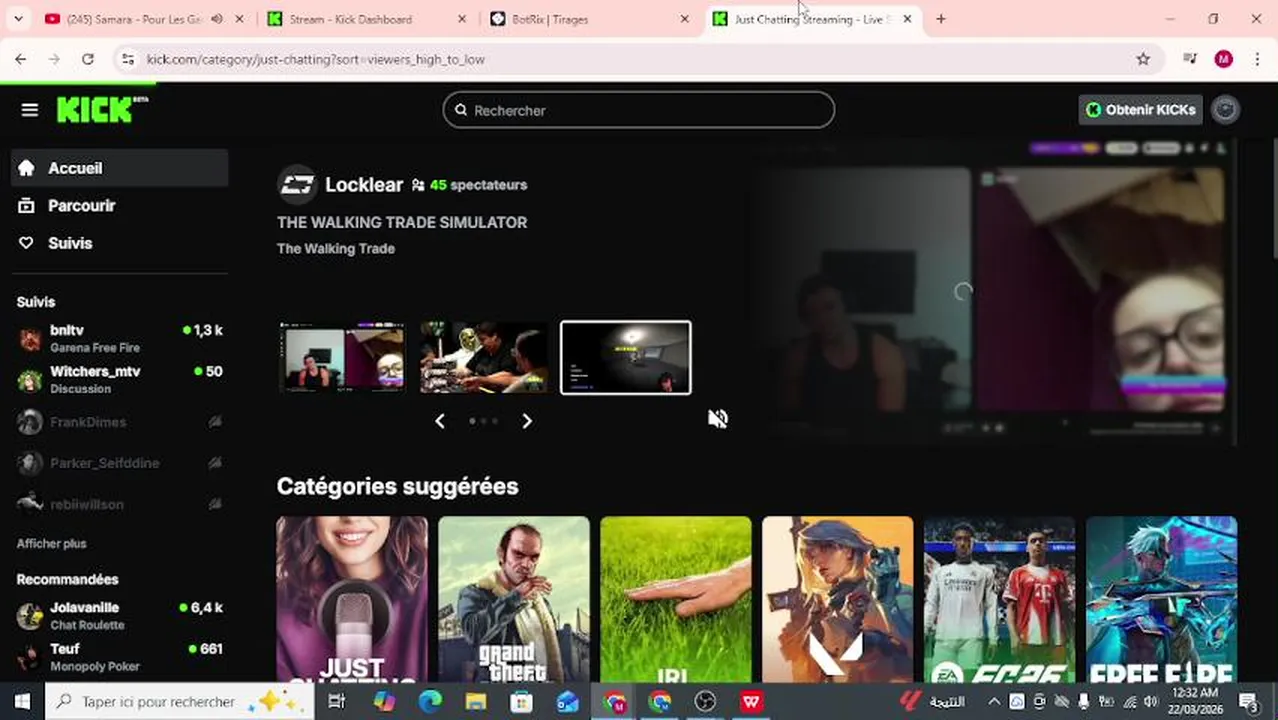Open offline channel Parker_Seifddine
The width and height of the screenshot is (1278, 720).
(x=120, y=463)
